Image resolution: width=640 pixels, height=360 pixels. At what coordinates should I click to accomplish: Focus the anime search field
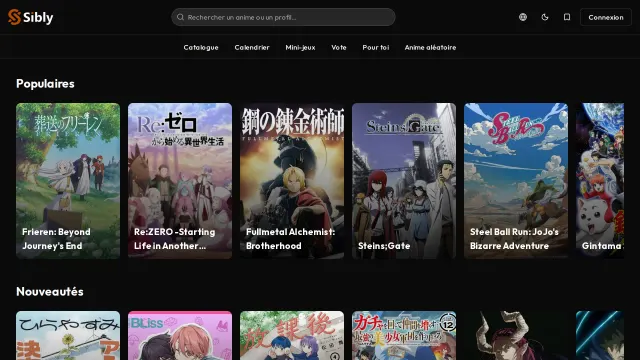coord(283,17)
